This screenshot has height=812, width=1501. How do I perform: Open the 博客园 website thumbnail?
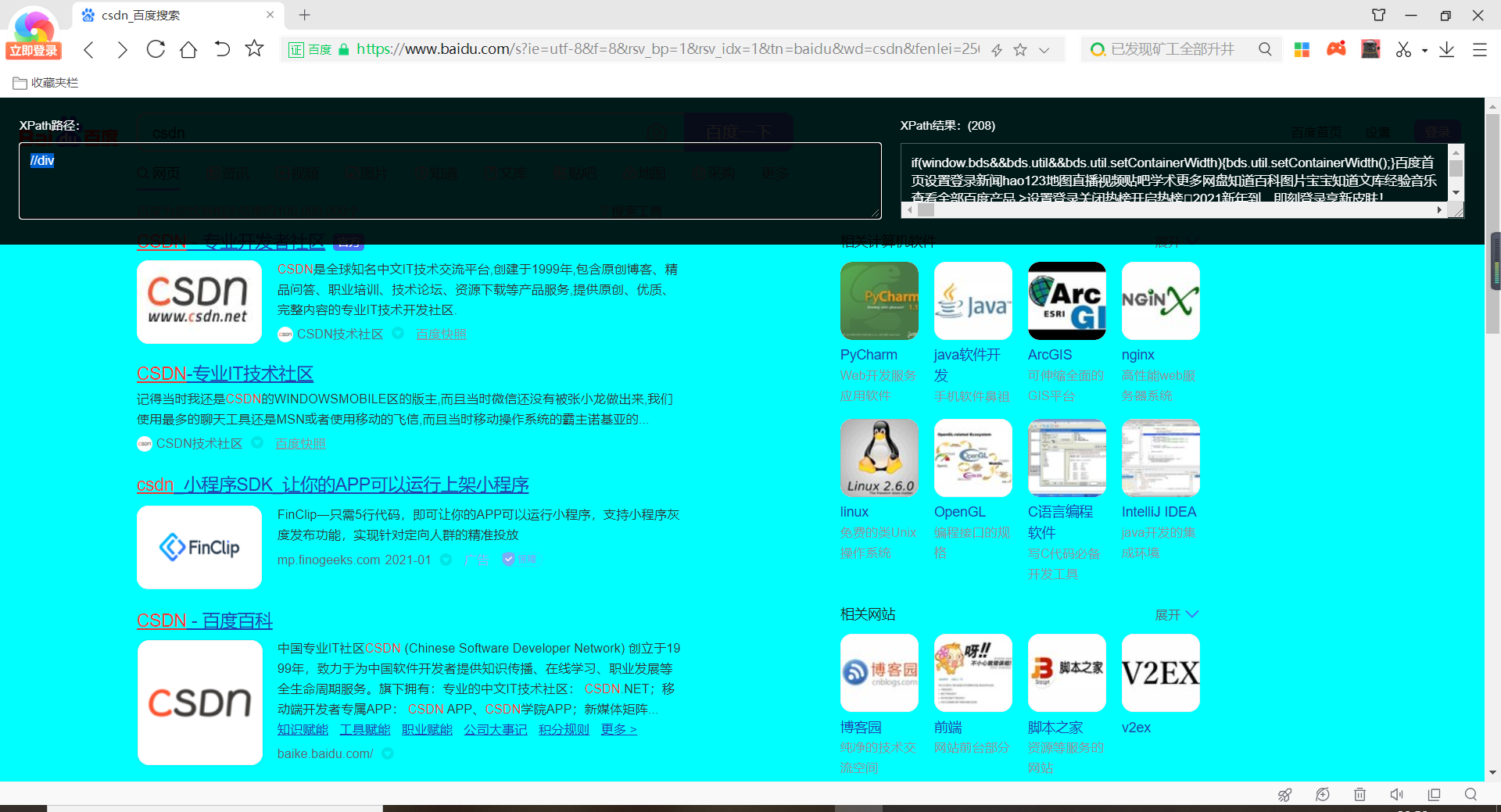[x=879, y=673]
